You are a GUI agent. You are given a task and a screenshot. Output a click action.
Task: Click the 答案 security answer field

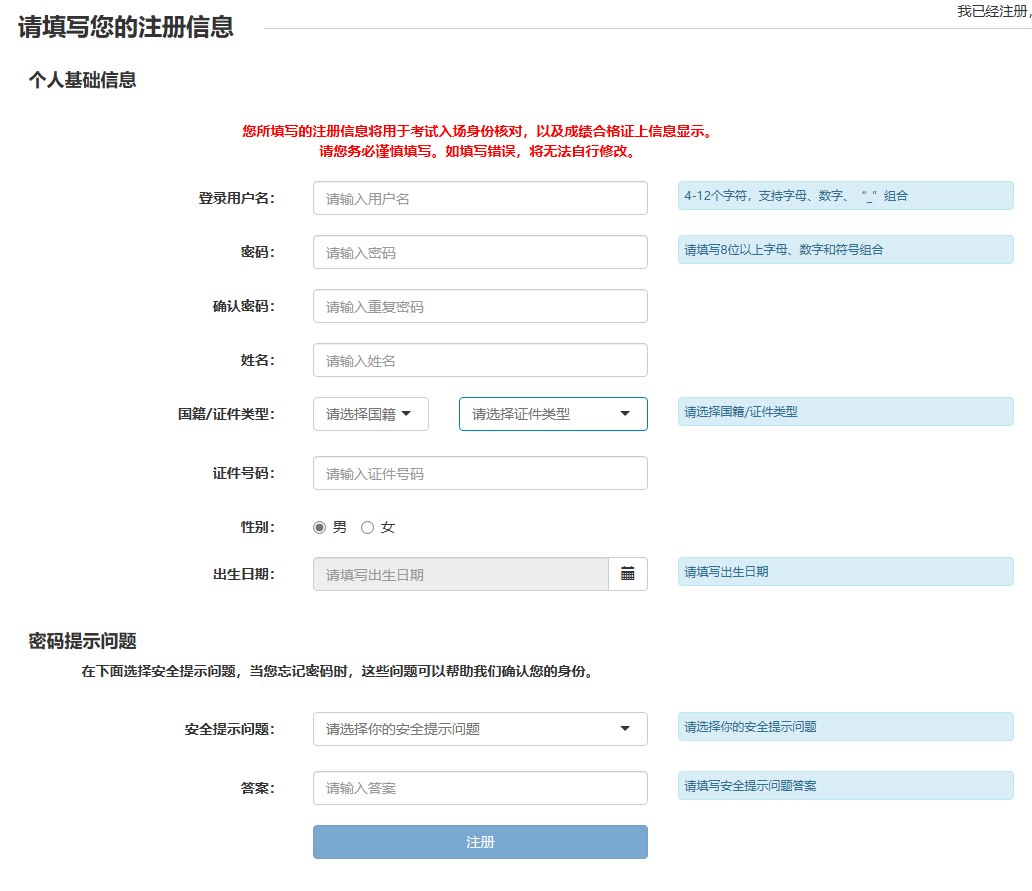coord(480,788)
